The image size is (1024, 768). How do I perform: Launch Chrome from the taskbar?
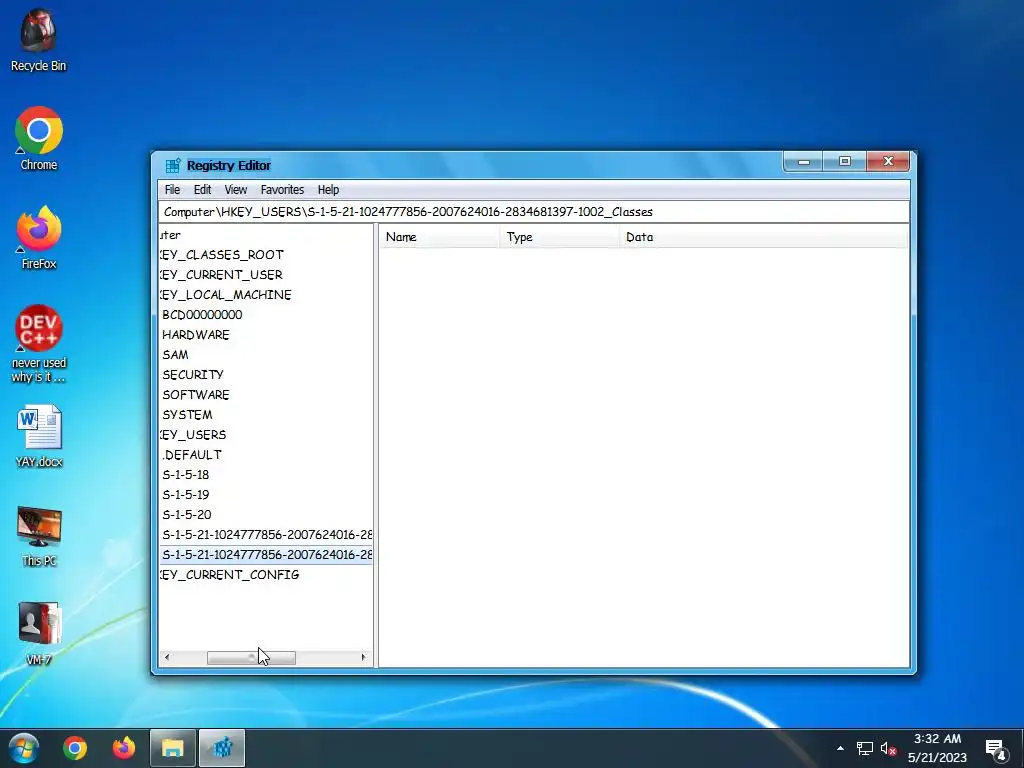pos(74,748)
